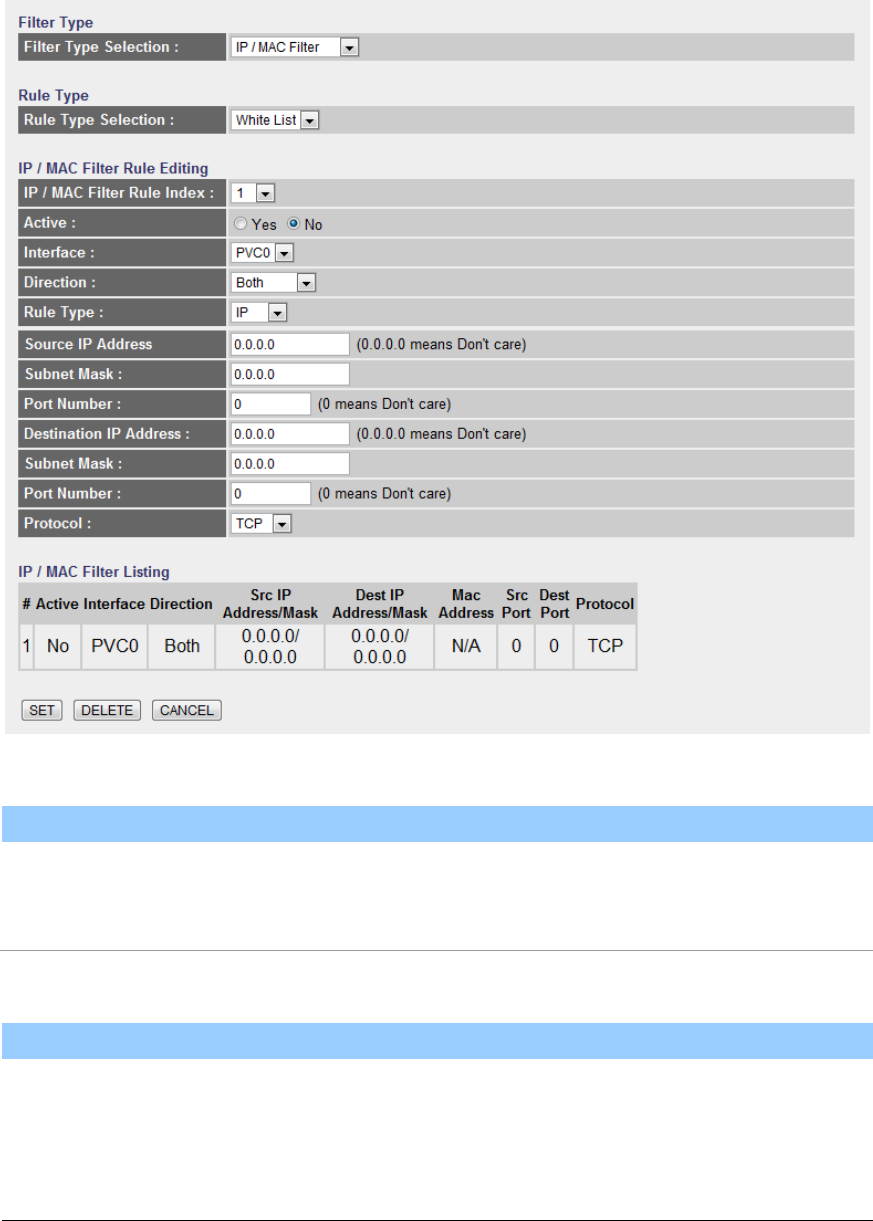Screen dimensions: 873x1221
Task: Click the Subnet Mask field under Destination IP
Action: (290, 464)
